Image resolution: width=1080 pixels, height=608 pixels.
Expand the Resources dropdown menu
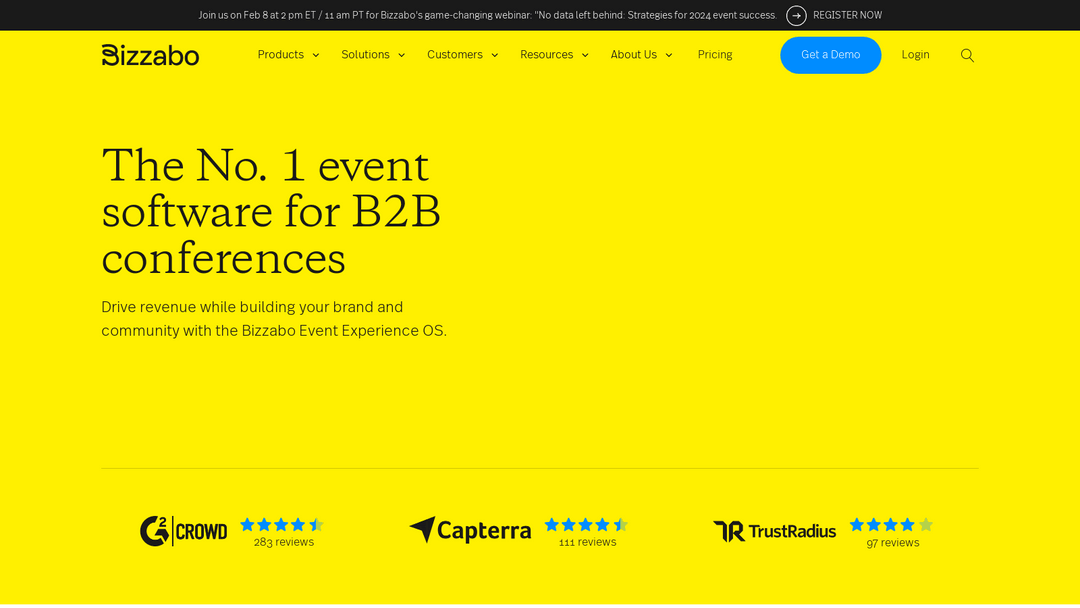pyautogui.click(x=554, y=55)
